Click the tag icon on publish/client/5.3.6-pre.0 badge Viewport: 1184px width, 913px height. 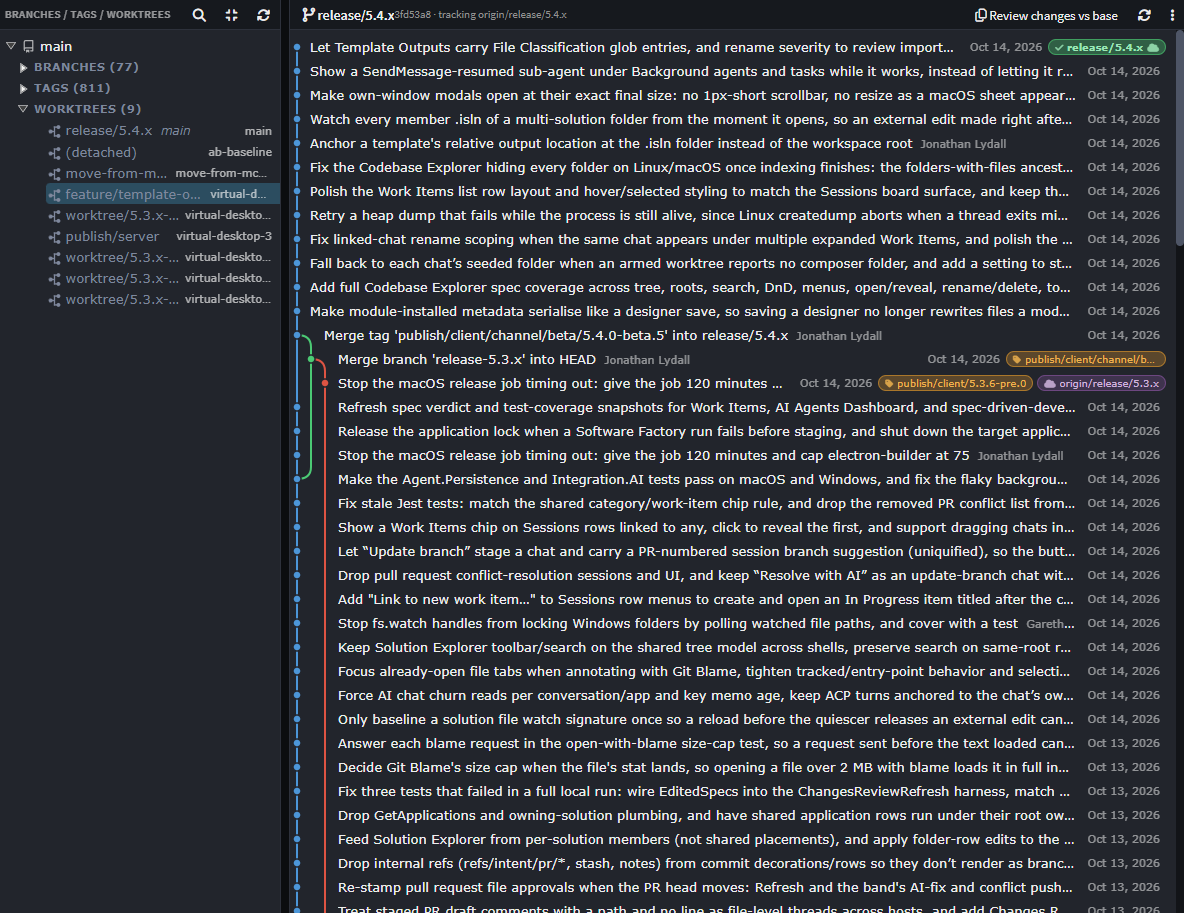click(889, 384)
